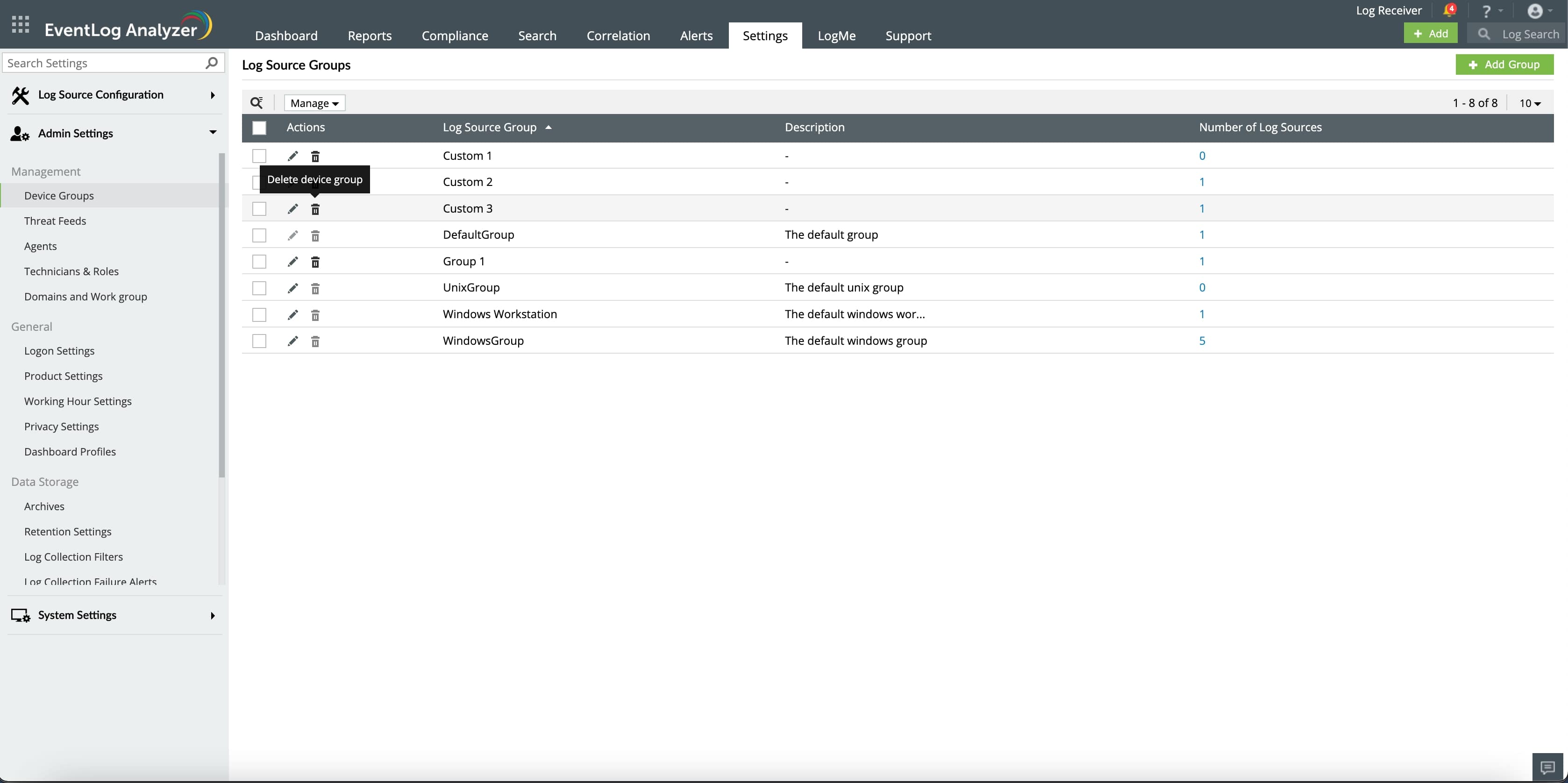
Task: Open the apps grid launcher icon
Action: coord(20,24)
